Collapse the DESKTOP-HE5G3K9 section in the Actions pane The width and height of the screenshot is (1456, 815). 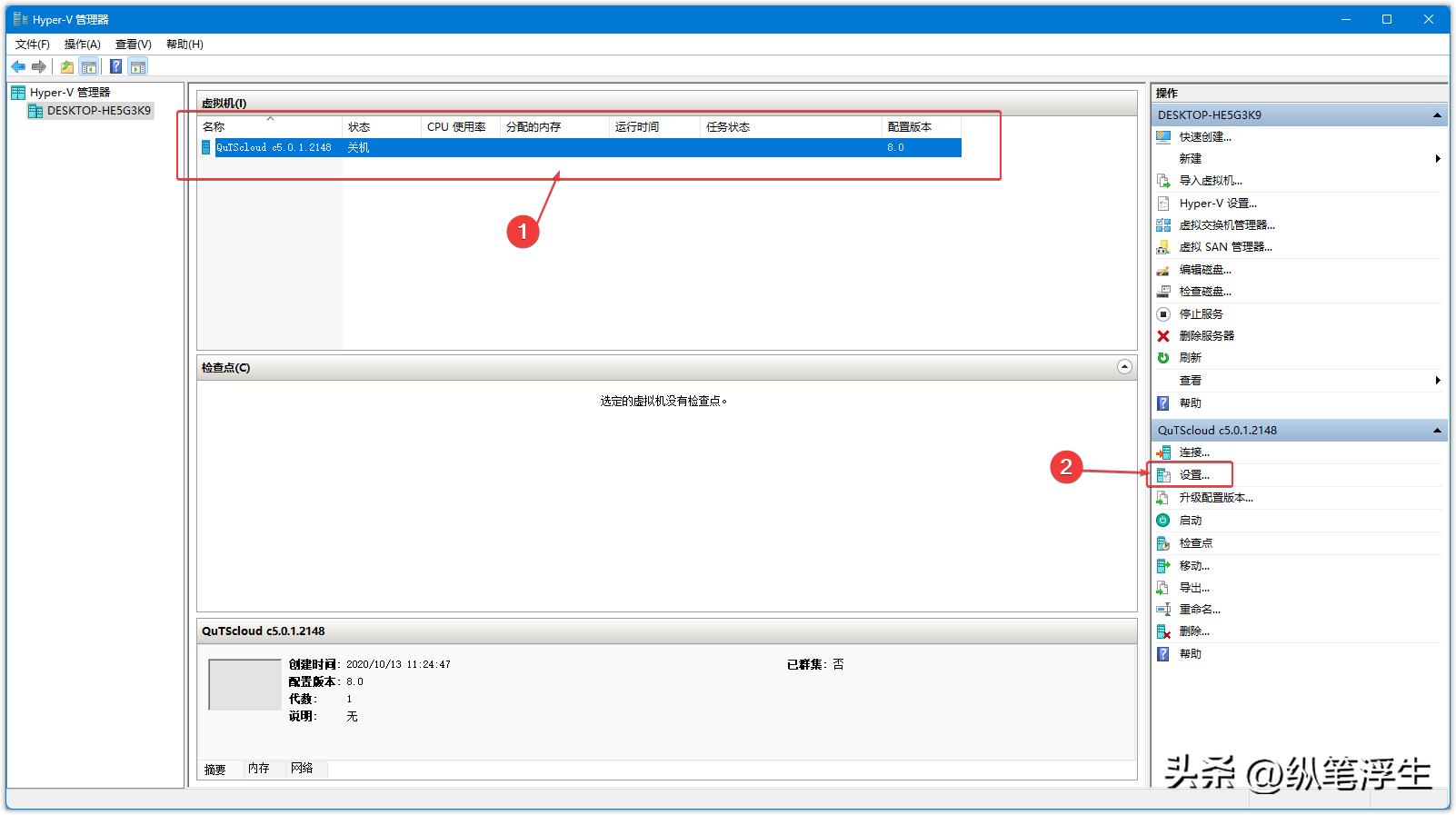click(x=1437, y=115)
